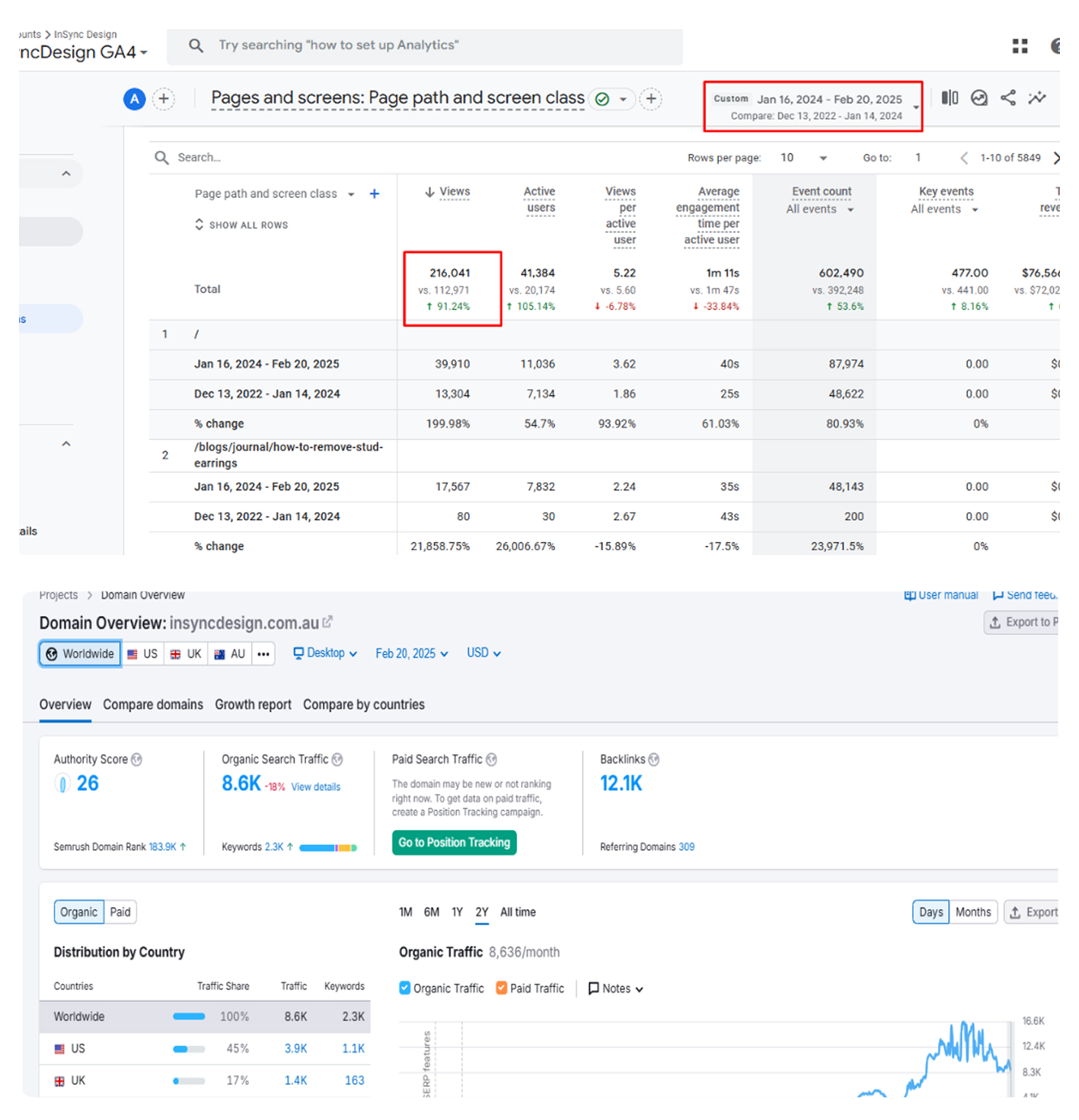Switch the chart to Months view
1079x1120 pixels.
(x=972, y=912)
